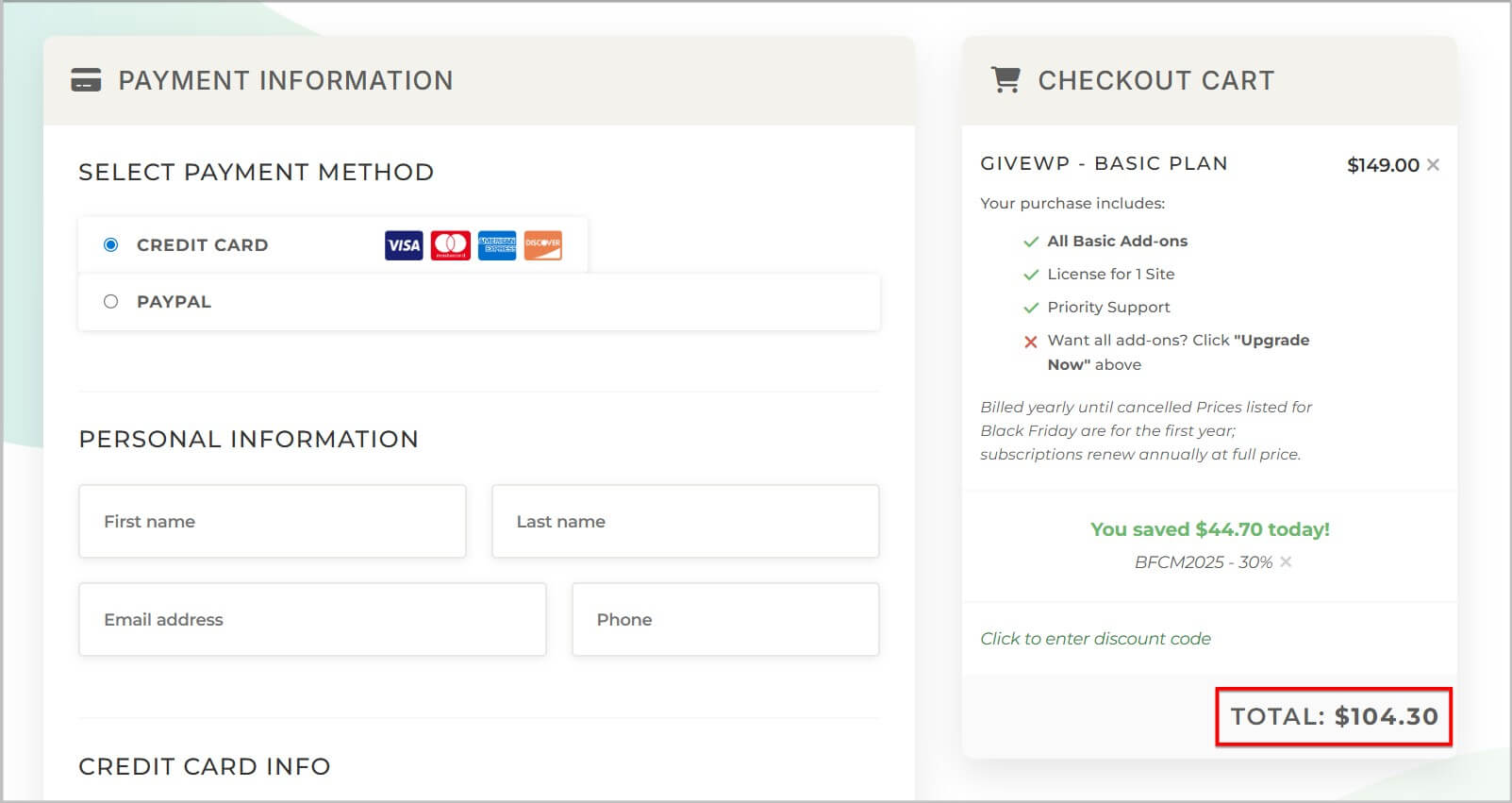This screenshot has width=1512, height=803.
Task: Click the shopping cart icon beside Checkout Cart
Action: pos(1007,79)
